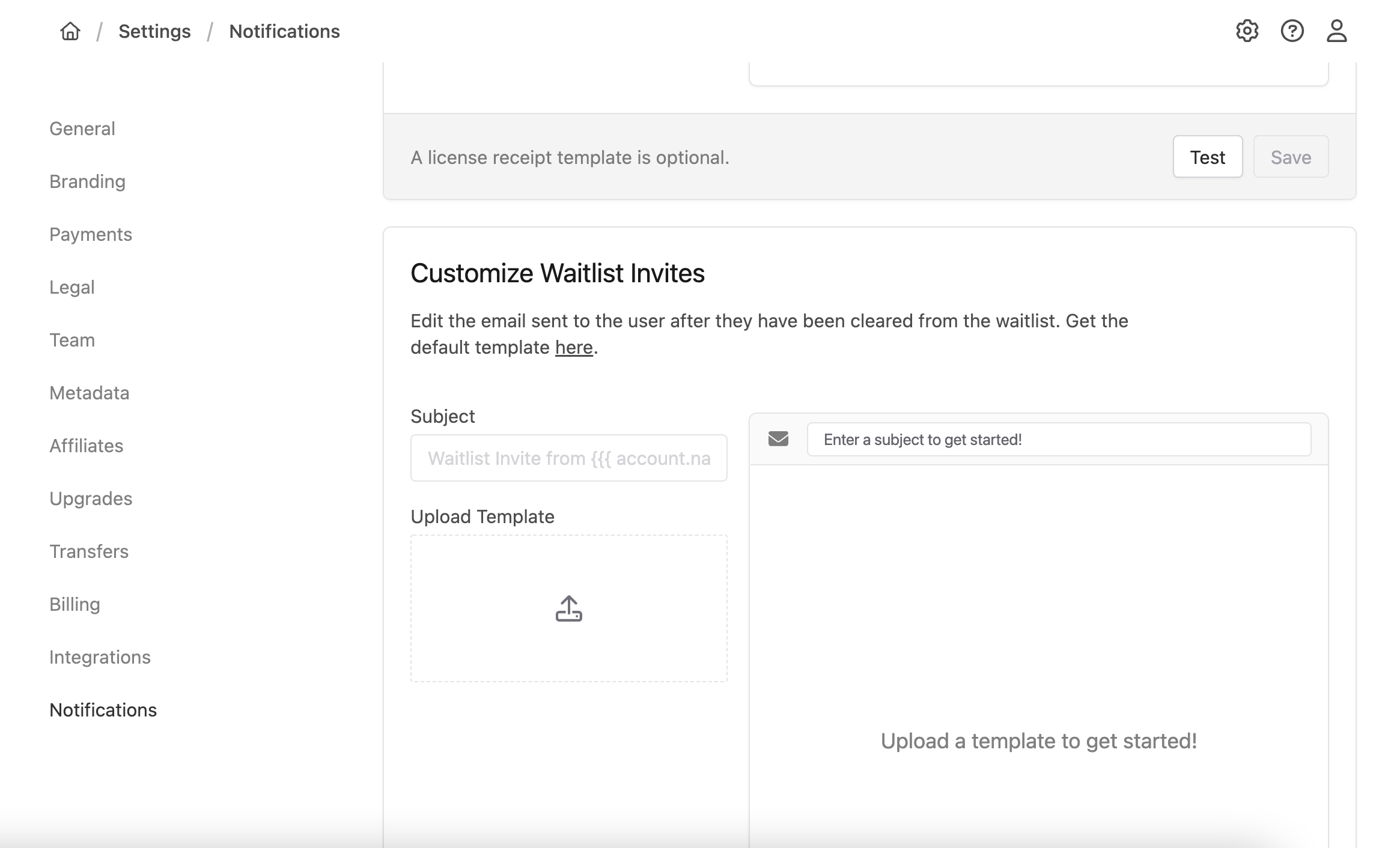This screenshot has height=848, width=1400.
Task: Open help via question mark icon
Action: point(1292,31)
